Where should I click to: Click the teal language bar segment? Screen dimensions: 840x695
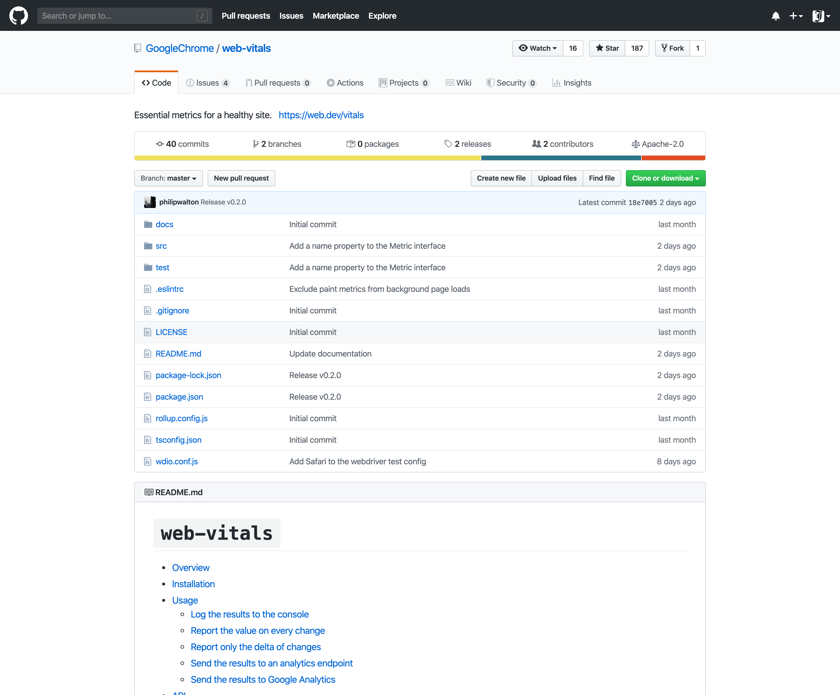coord(561,158)
